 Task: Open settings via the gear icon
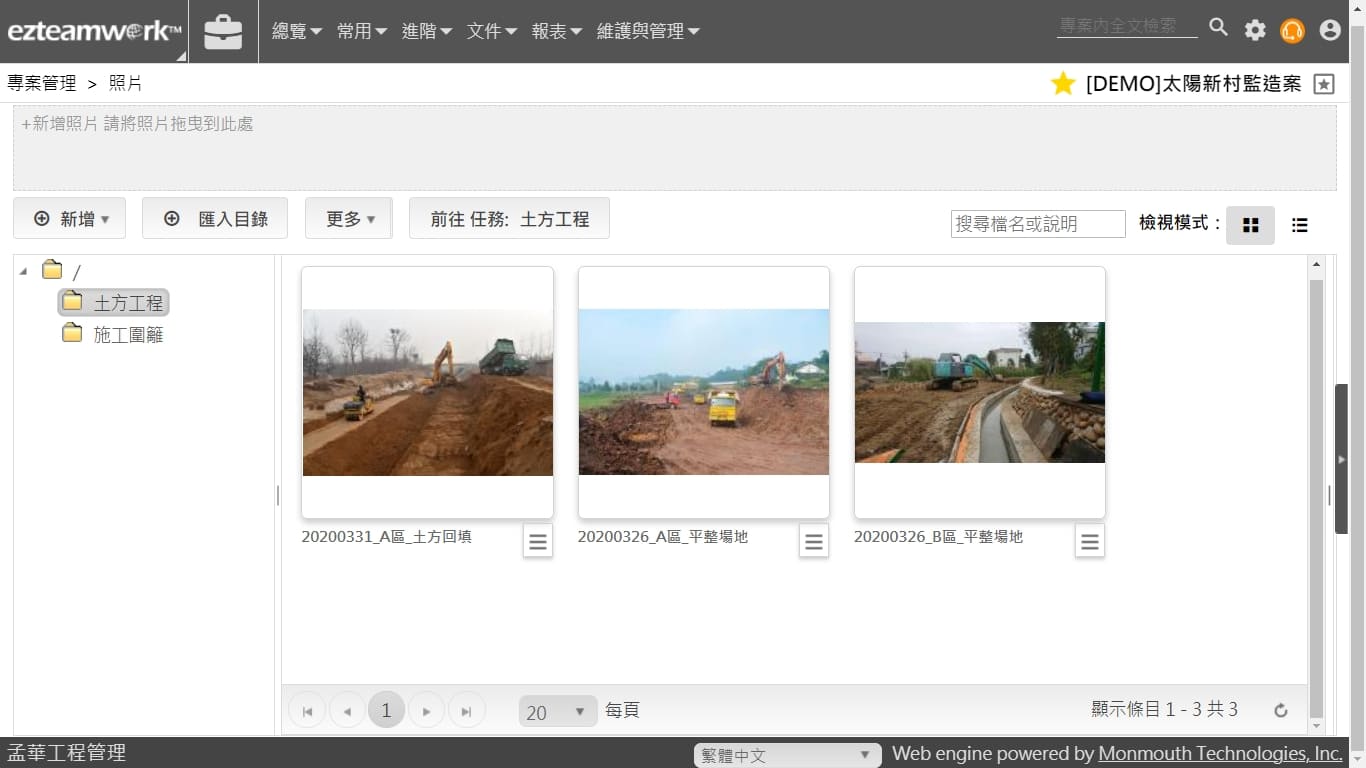click(1255, 30)
